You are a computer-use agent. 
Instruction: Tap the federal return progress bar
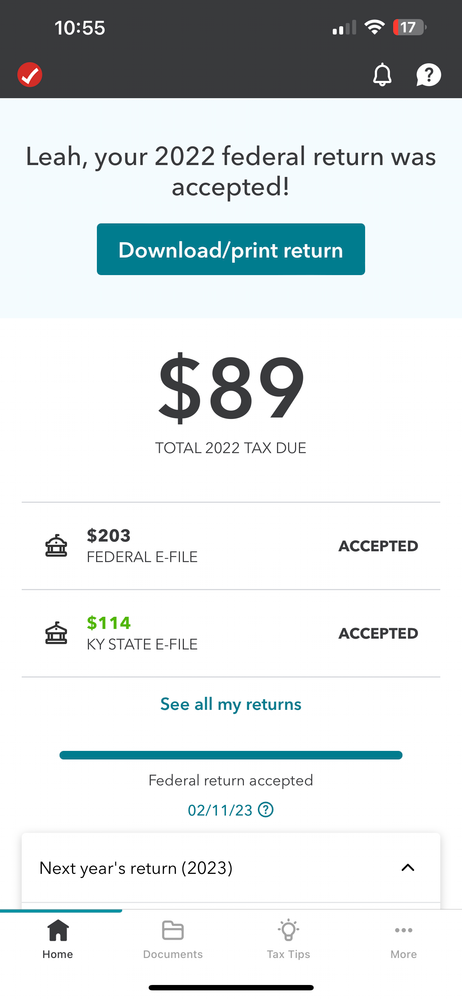pos(231,755)
